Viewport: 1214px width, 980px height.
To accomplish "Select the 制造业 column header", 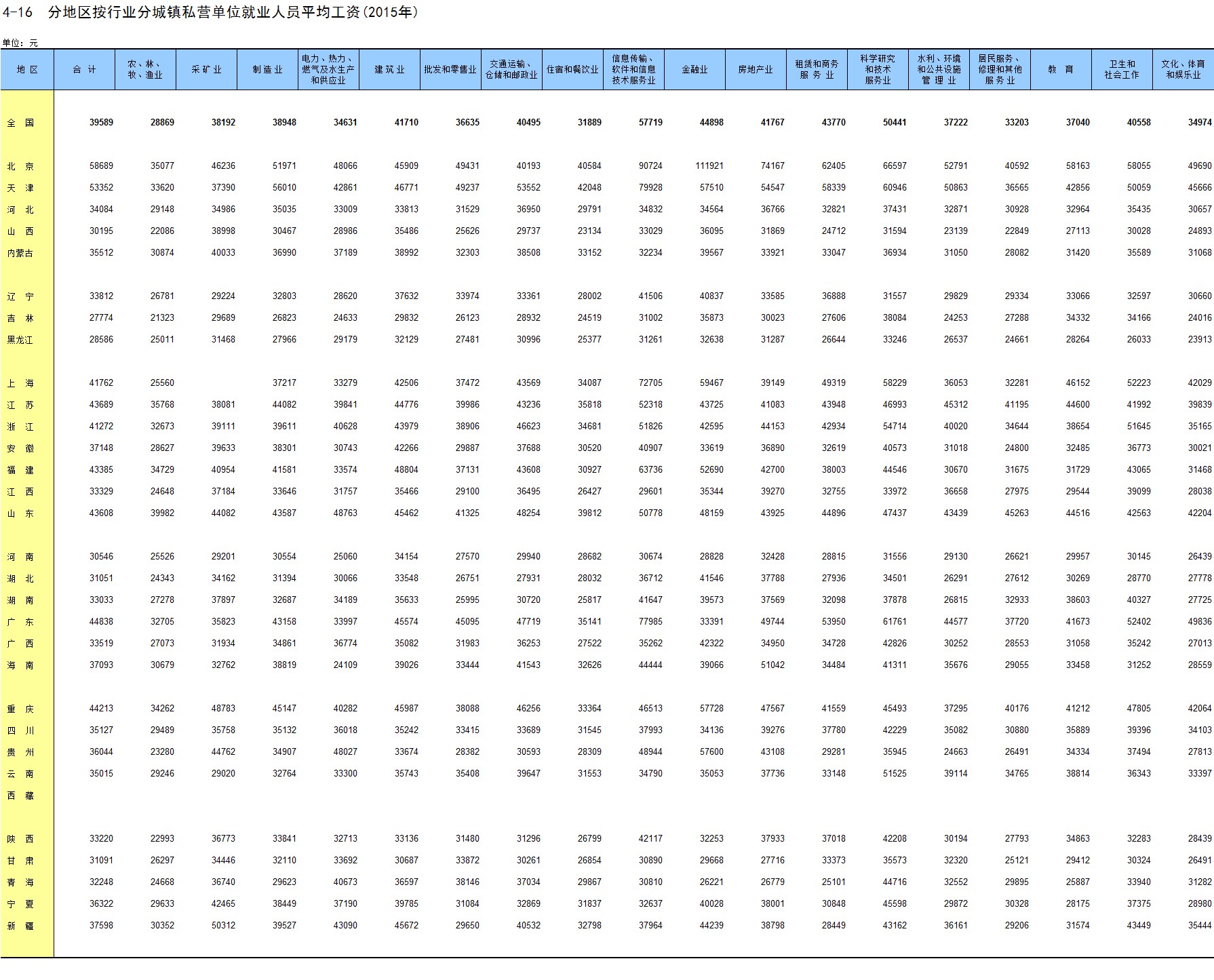I will 267,70.
